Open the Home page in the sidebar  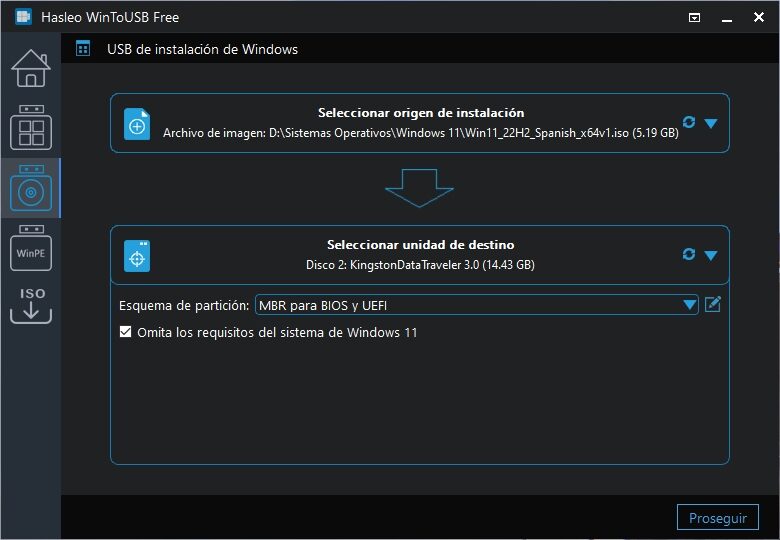point(31,68)
